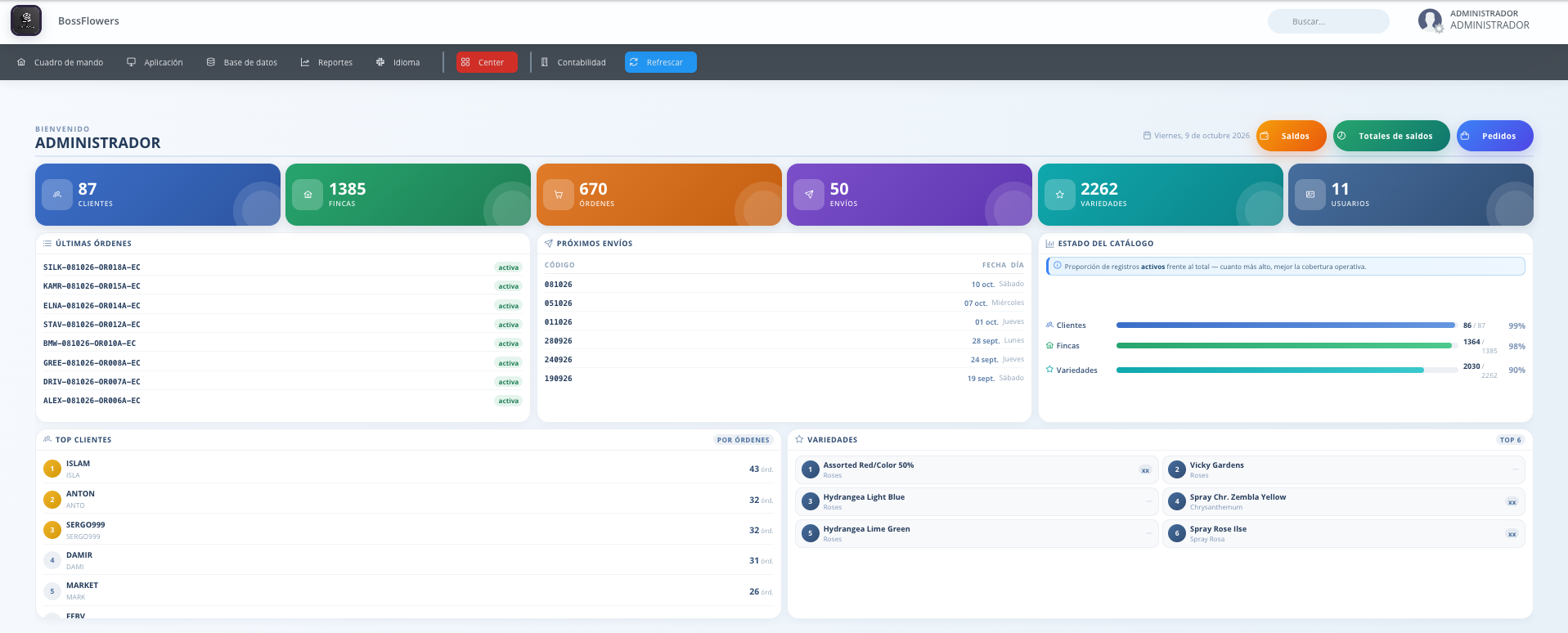Click the Usuarios card icon
The image size is (1568, 633).
coord(1310,195)
